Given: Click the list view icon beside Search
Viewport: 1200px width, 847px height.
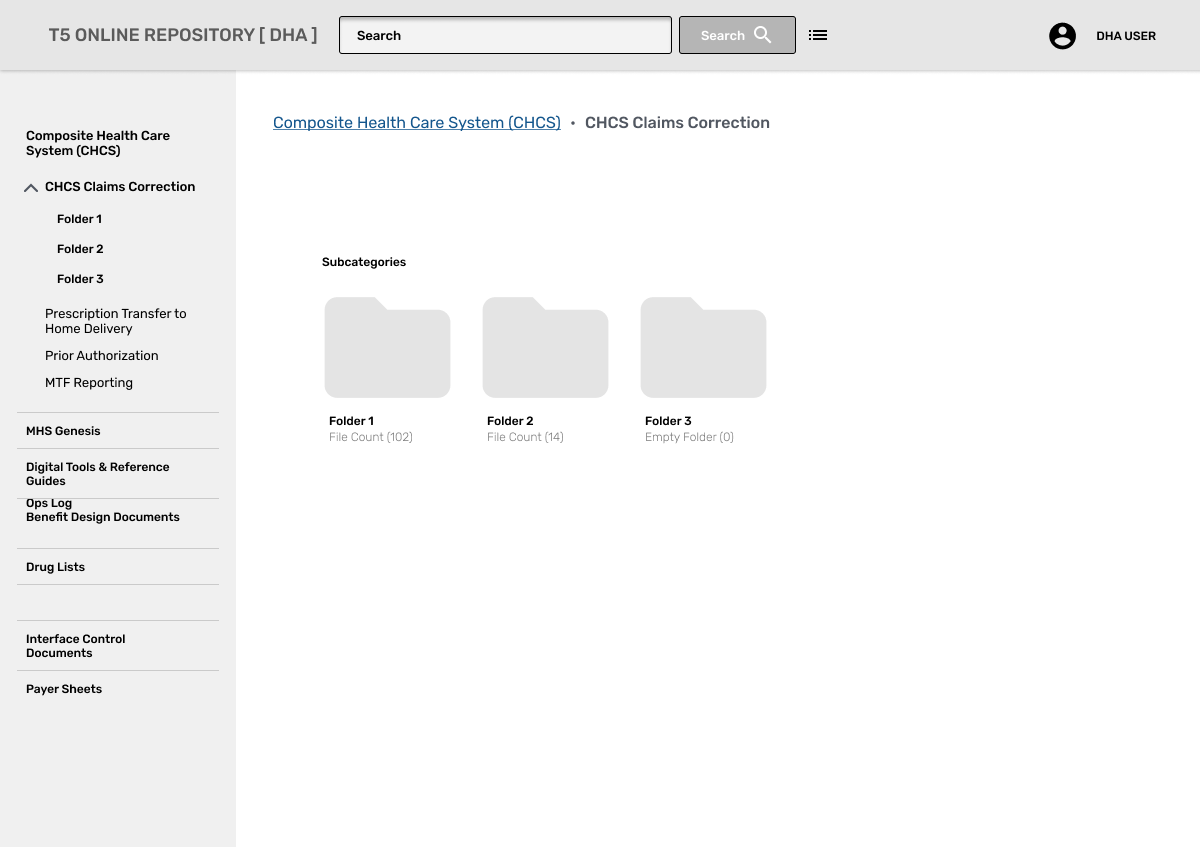Looking at the screenshot, I should [818, 35].
